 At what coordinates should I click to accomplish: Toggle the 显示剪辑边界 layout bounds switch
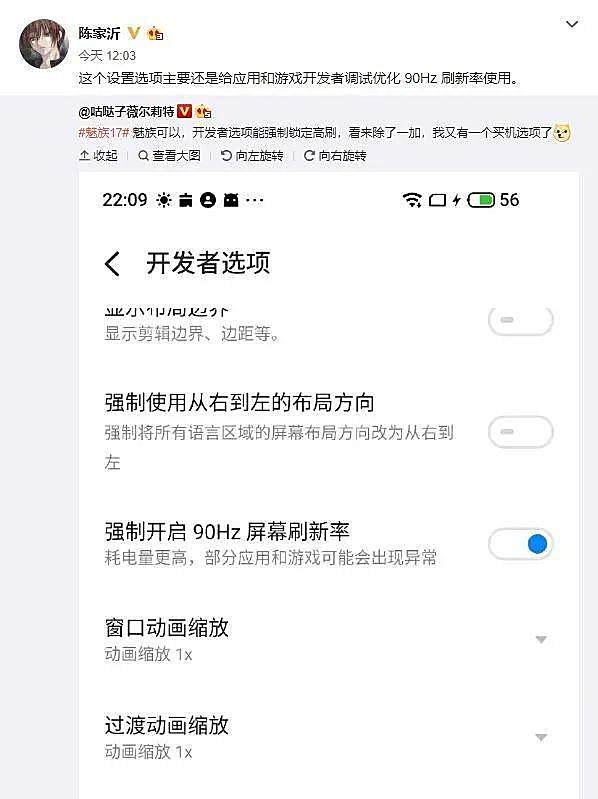pyautogui.click(x=520, y=320)
